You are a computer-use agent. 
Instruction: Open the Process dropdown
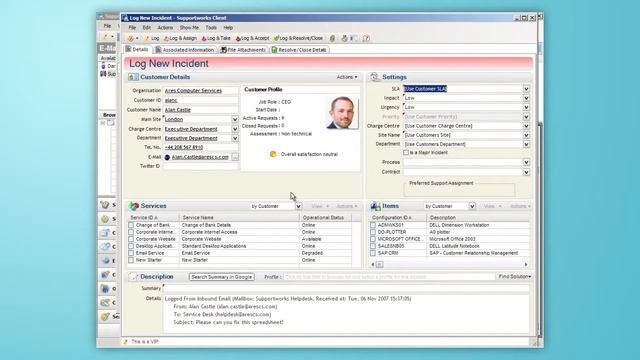click(526, 162)
